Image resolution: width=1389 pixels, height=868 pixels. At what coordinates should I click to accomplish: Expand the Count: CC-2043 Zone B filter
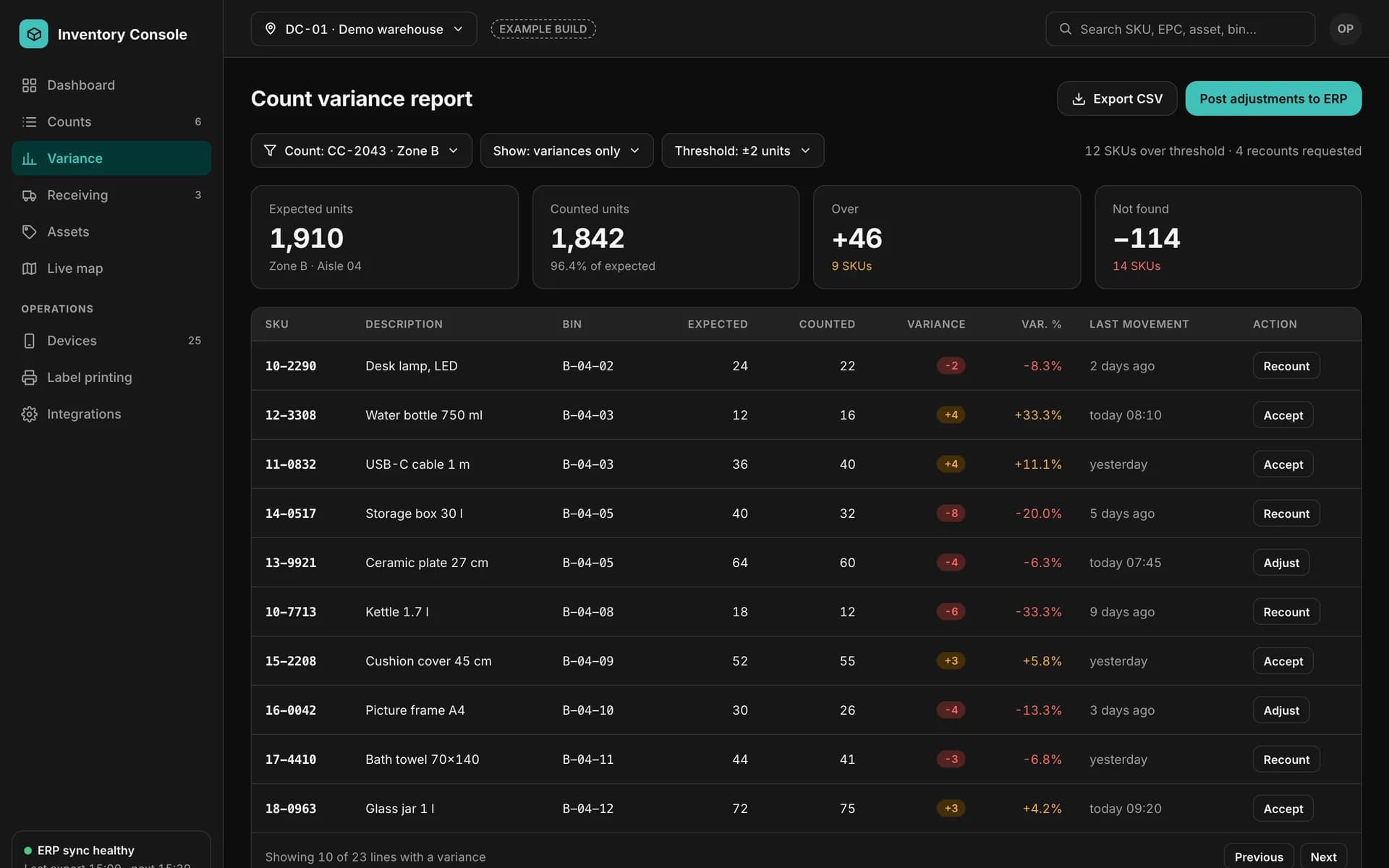coord(361,150)
